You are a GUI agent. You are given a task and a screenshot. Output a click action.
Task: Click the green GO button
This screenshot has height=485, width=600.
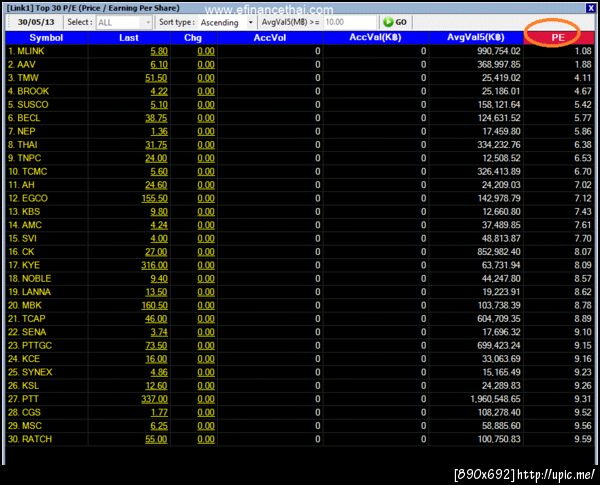pyautogui.click(x=395, y=22)
